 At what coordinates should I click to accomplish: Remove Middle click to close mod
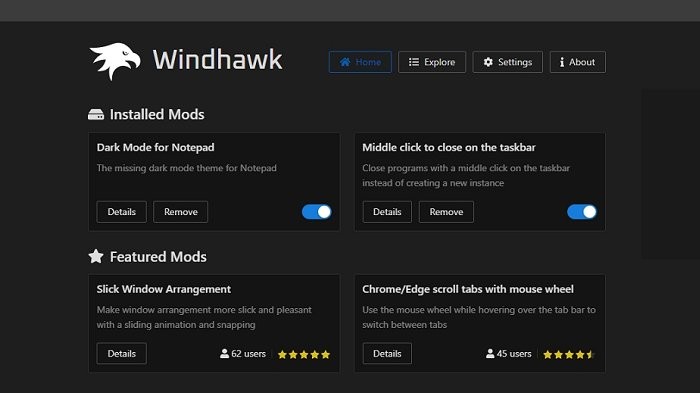click(446, 212)
